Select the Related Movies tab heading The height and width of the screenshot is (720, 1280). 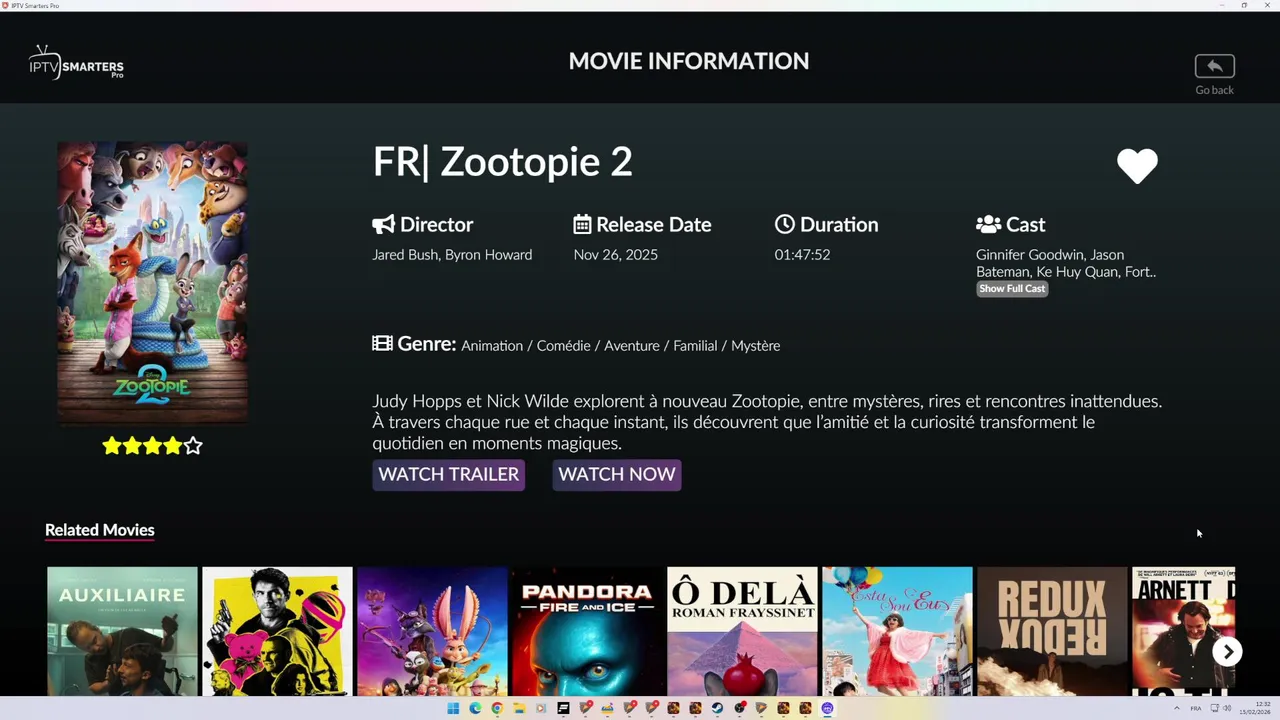[100, 530]
